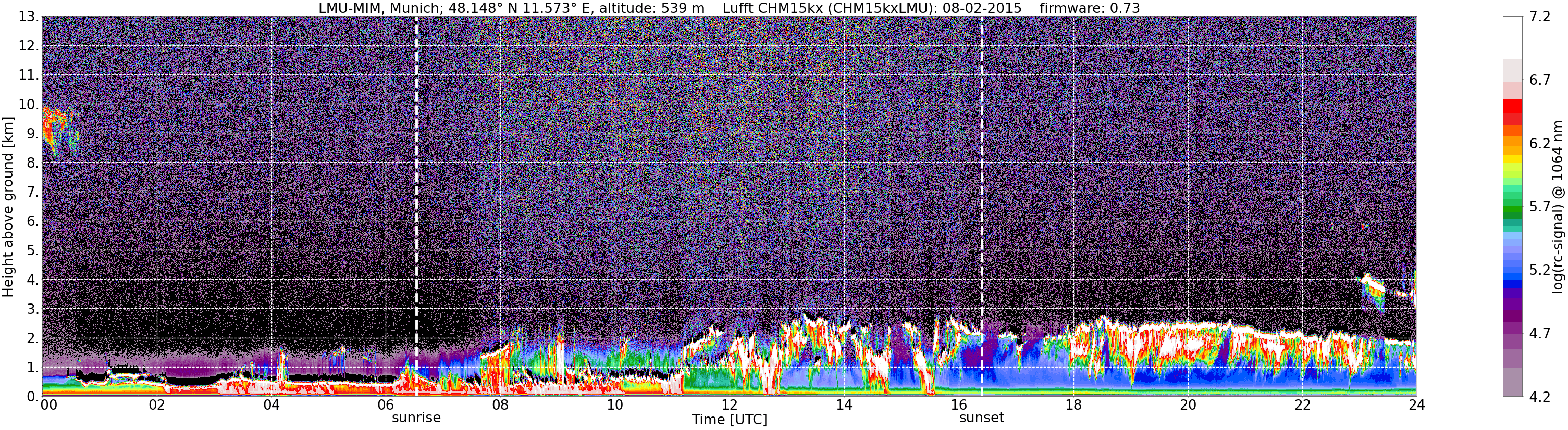The height and width of the screenshot is (430, 1568).
Task: Click the '4.' height axis tick
Action: coord(32,280)
